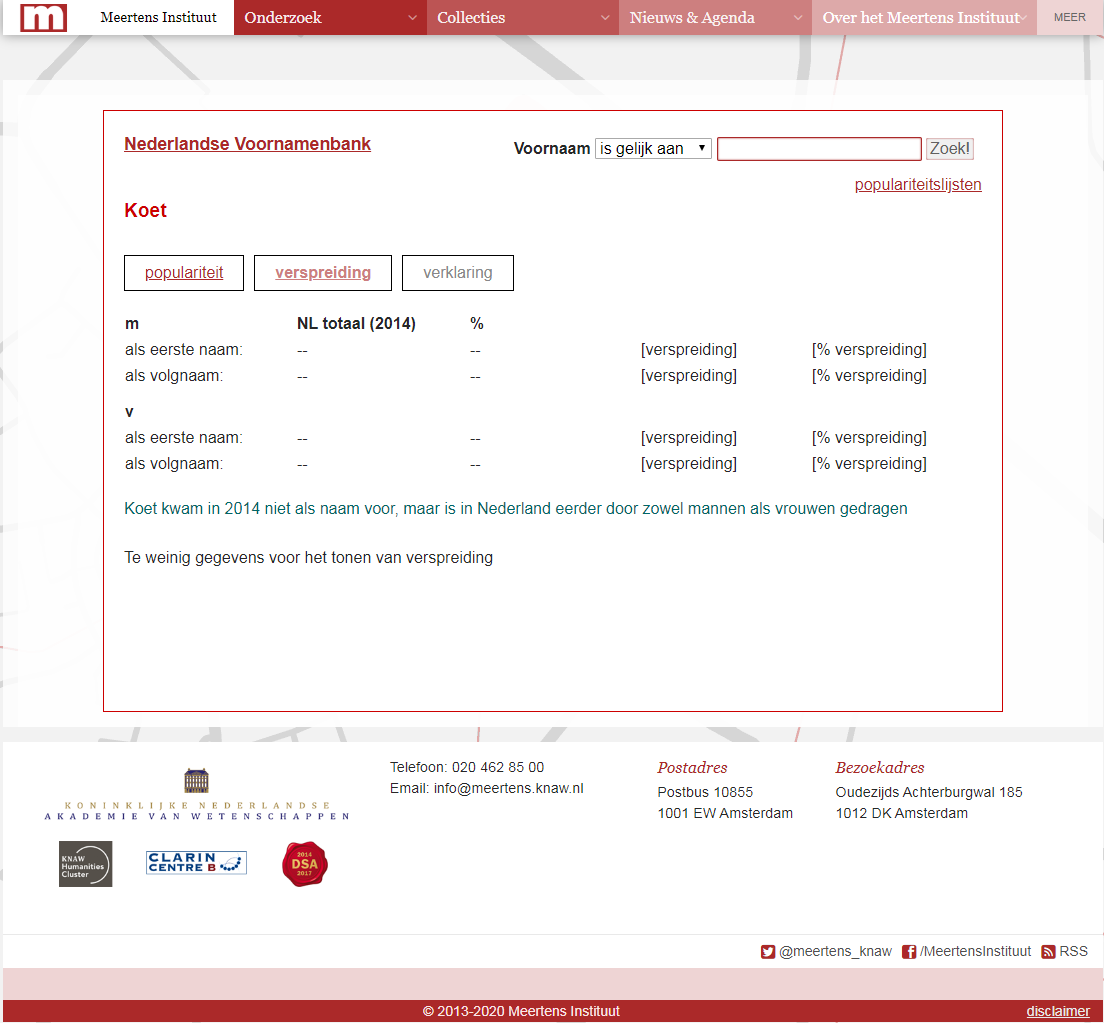
Task: Switch to the verklaring tab
Action: click(458, 273)
